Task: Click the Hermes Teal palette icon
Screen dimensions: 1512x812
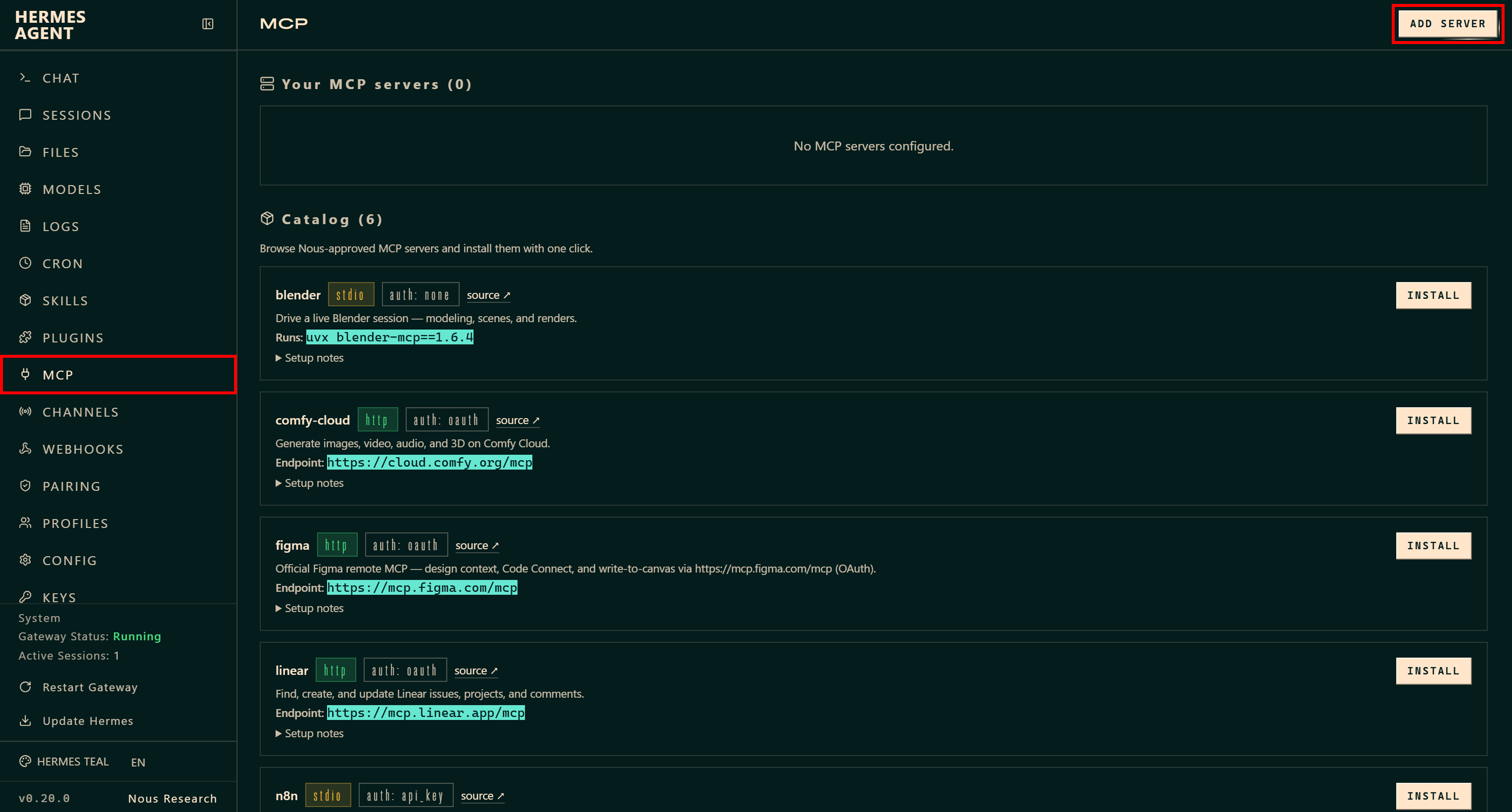Action: click(25, 762)
